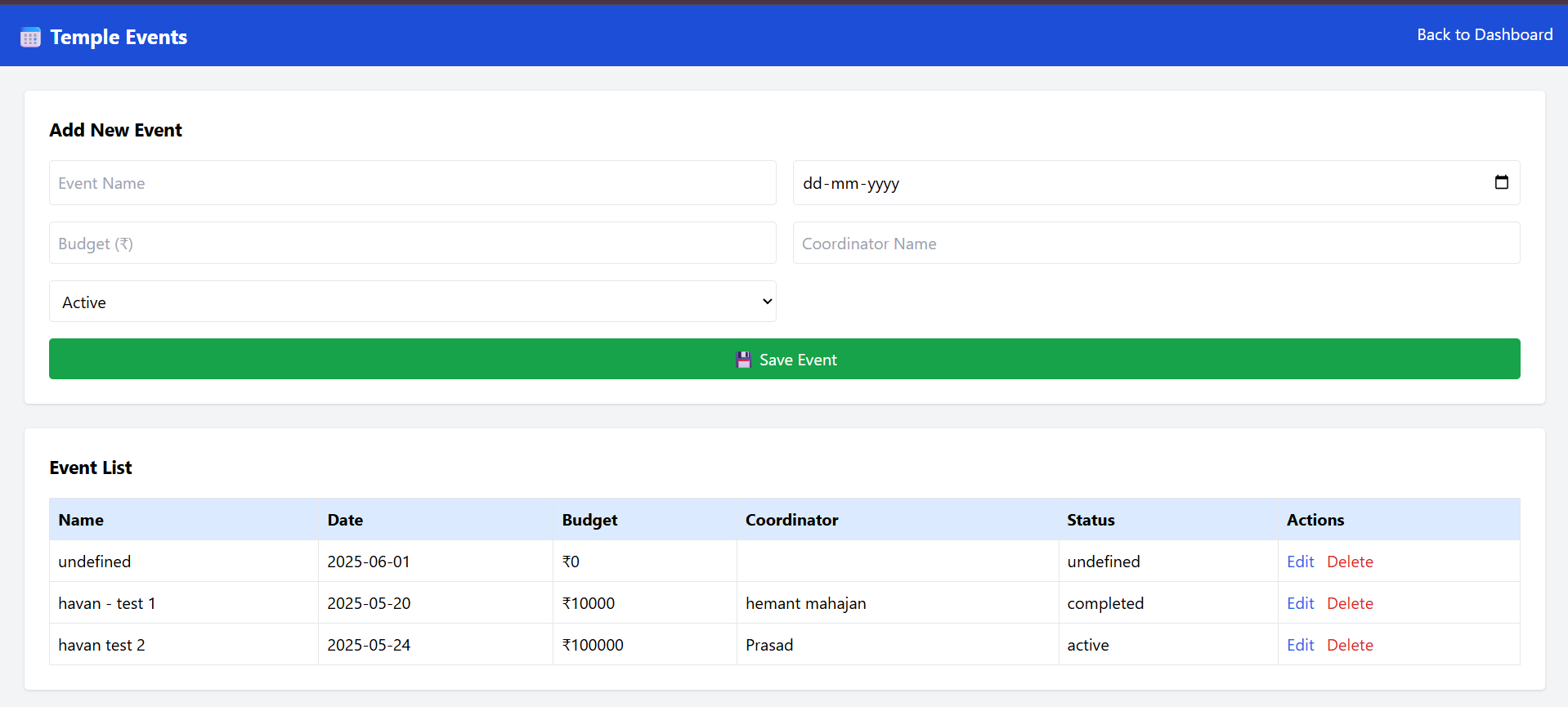Click the Status column header

point(1090,520)
